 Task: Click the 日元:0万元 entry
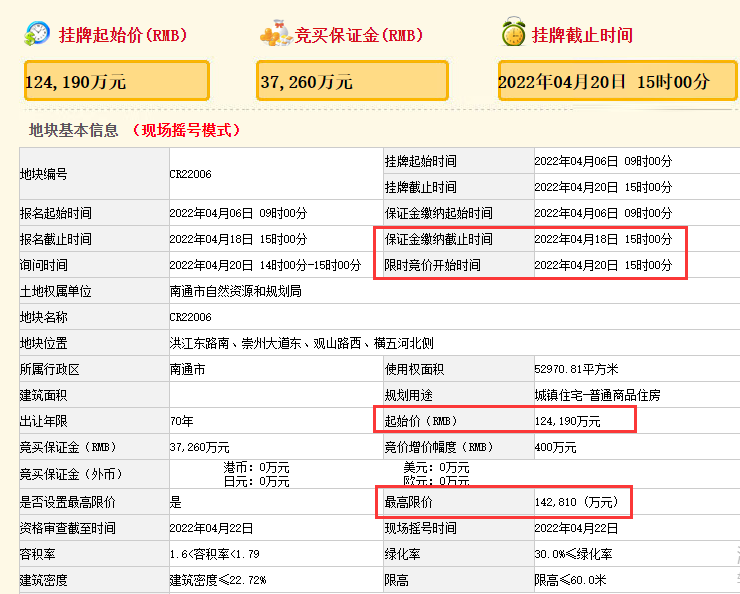click(256, 481)
